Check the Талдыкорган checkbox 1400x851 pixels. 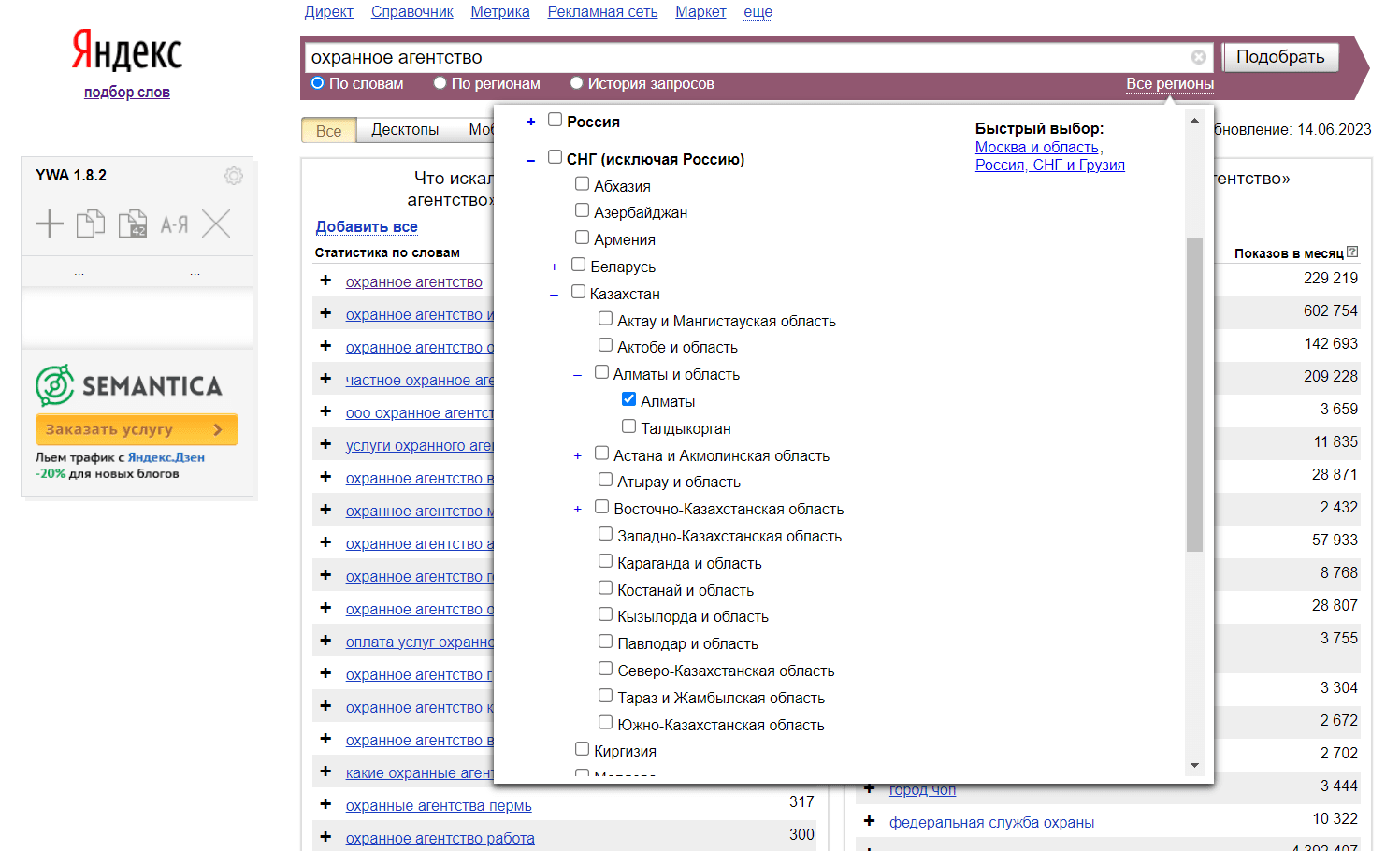point(628,426)
